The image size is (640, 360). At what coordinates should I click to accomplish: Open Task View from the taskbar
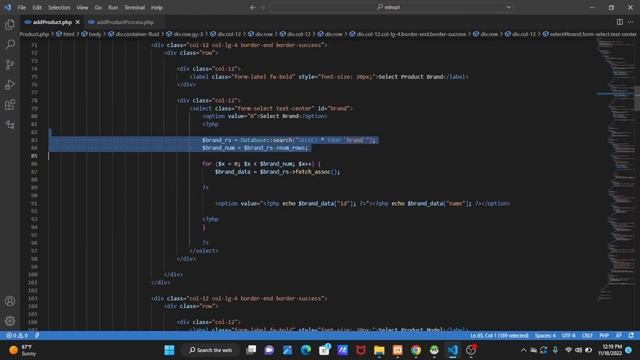pos(251,350)
